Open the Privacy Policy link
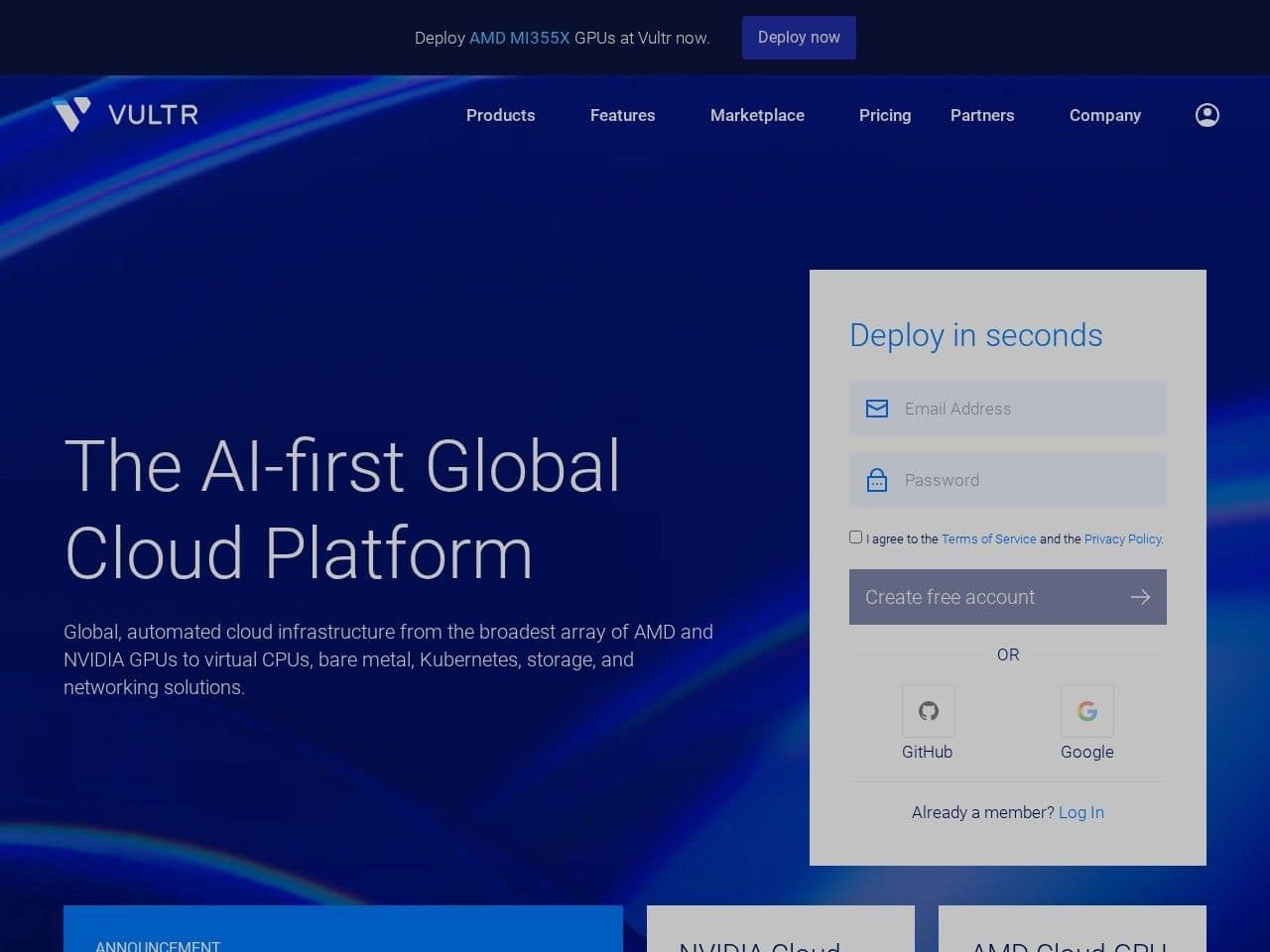 [x=1122, y=538]
